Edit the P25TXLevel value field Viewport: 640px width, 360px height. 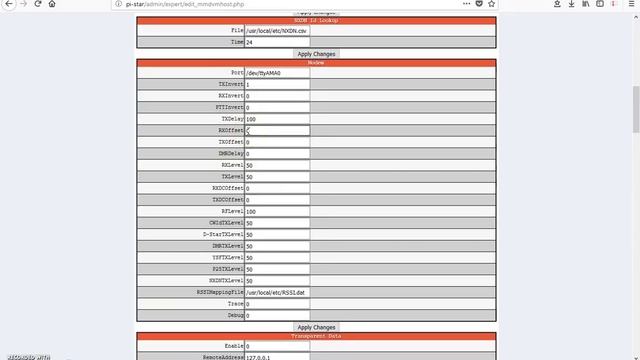click(x=277, y=269)
